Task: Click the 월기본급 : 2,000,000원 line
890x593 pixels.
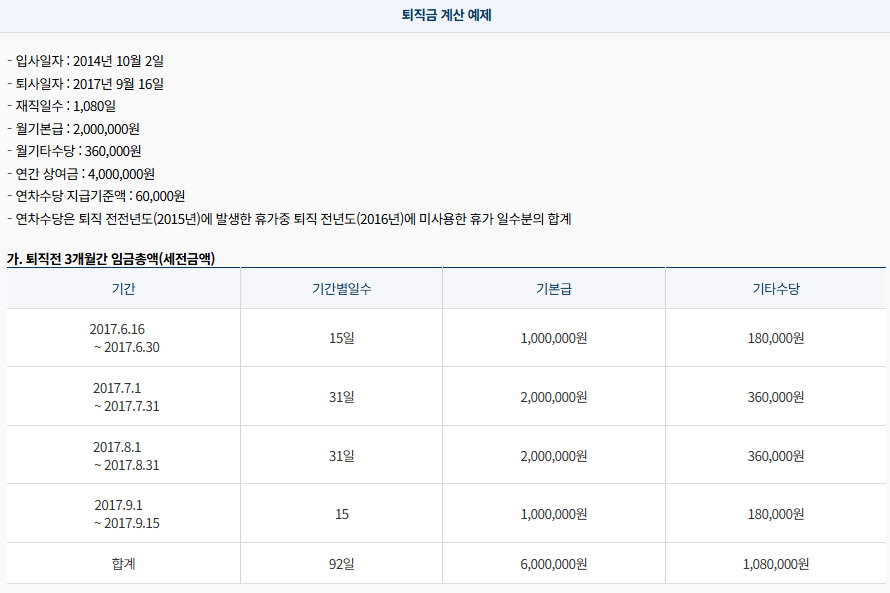Action: (x=73, y=129)
